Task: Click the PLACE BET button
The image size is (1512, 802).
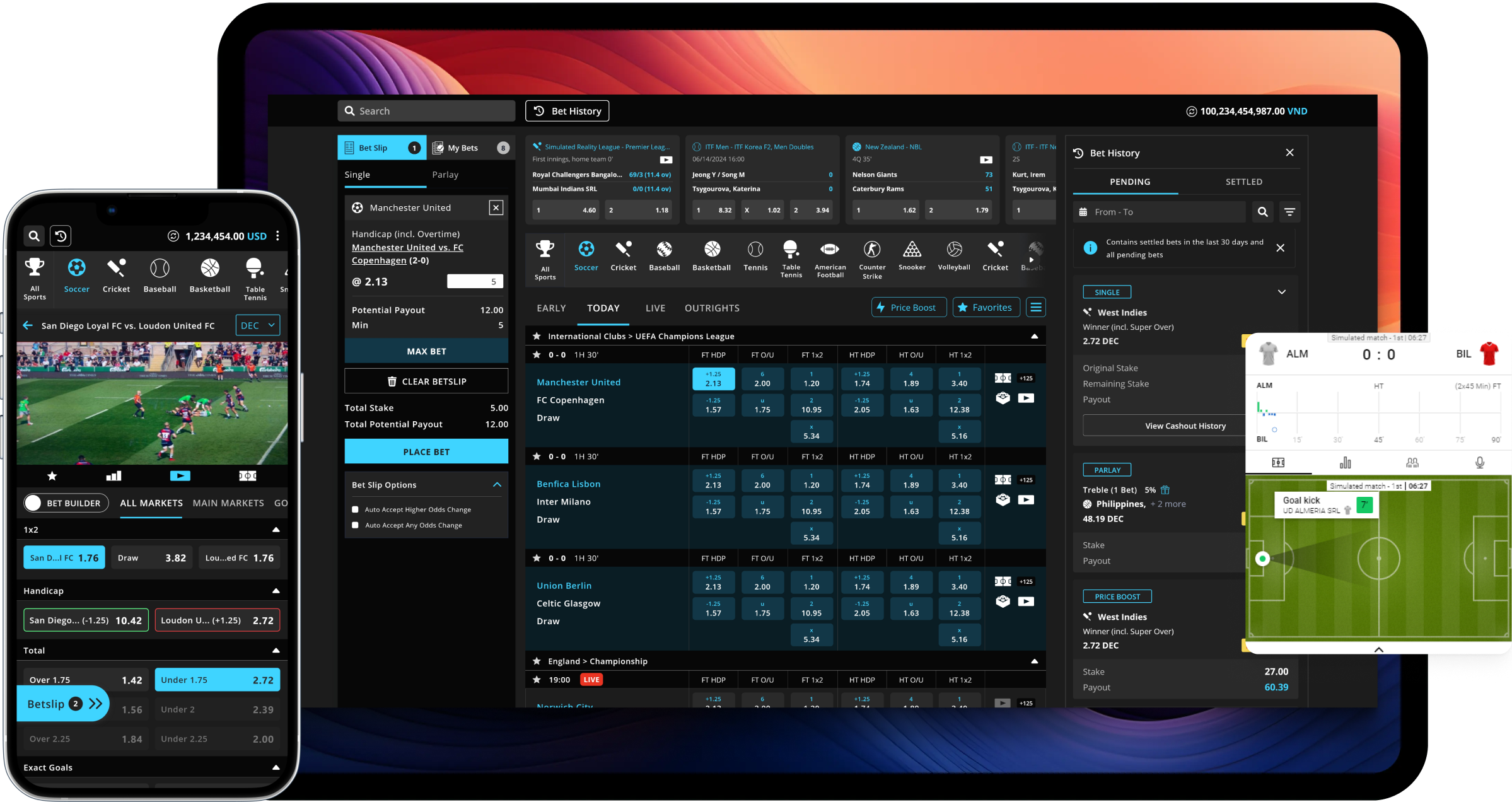Action: pos(426,451)
